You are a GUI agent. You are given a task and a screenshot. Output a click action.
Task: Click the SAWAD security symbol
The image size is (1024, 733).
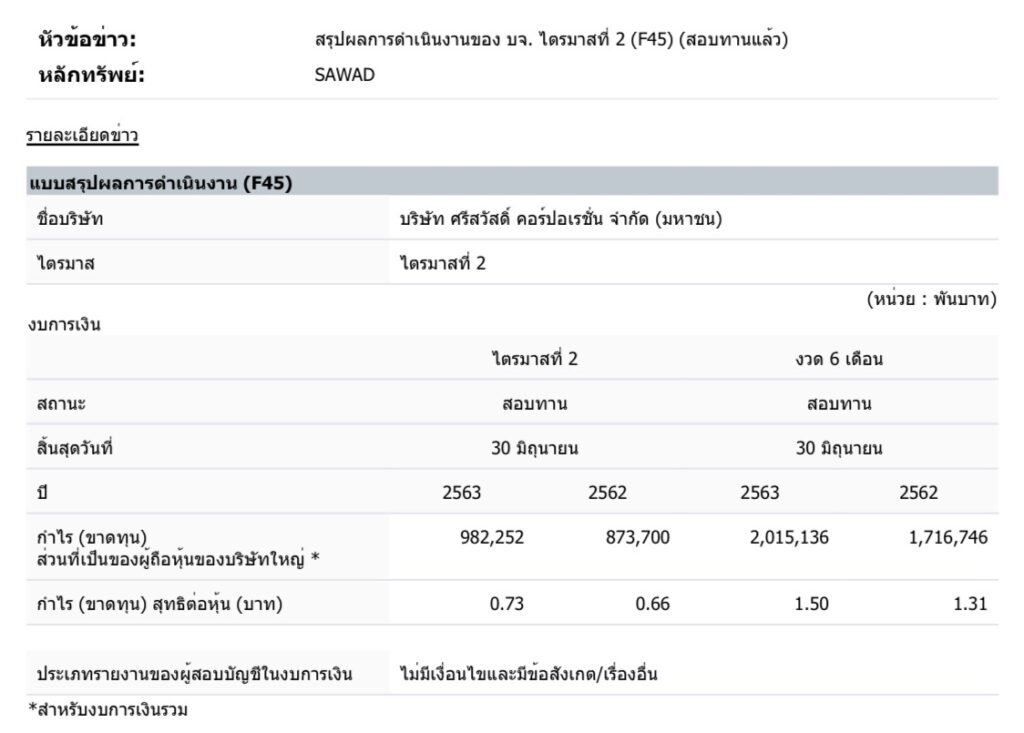click(344, 74)
